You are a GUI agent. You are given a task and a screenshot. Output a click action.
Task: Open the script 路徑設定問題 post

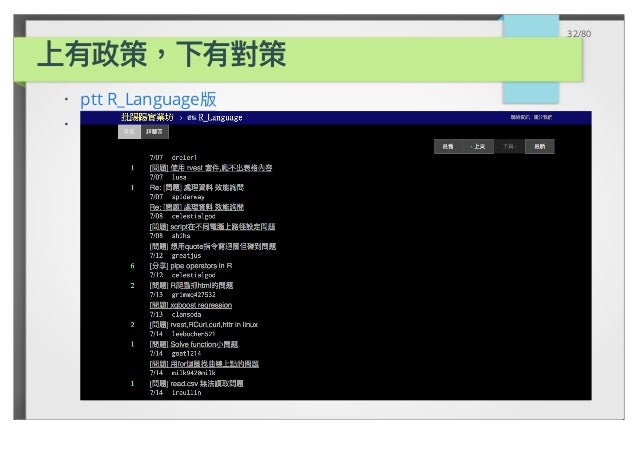(212, 227)
